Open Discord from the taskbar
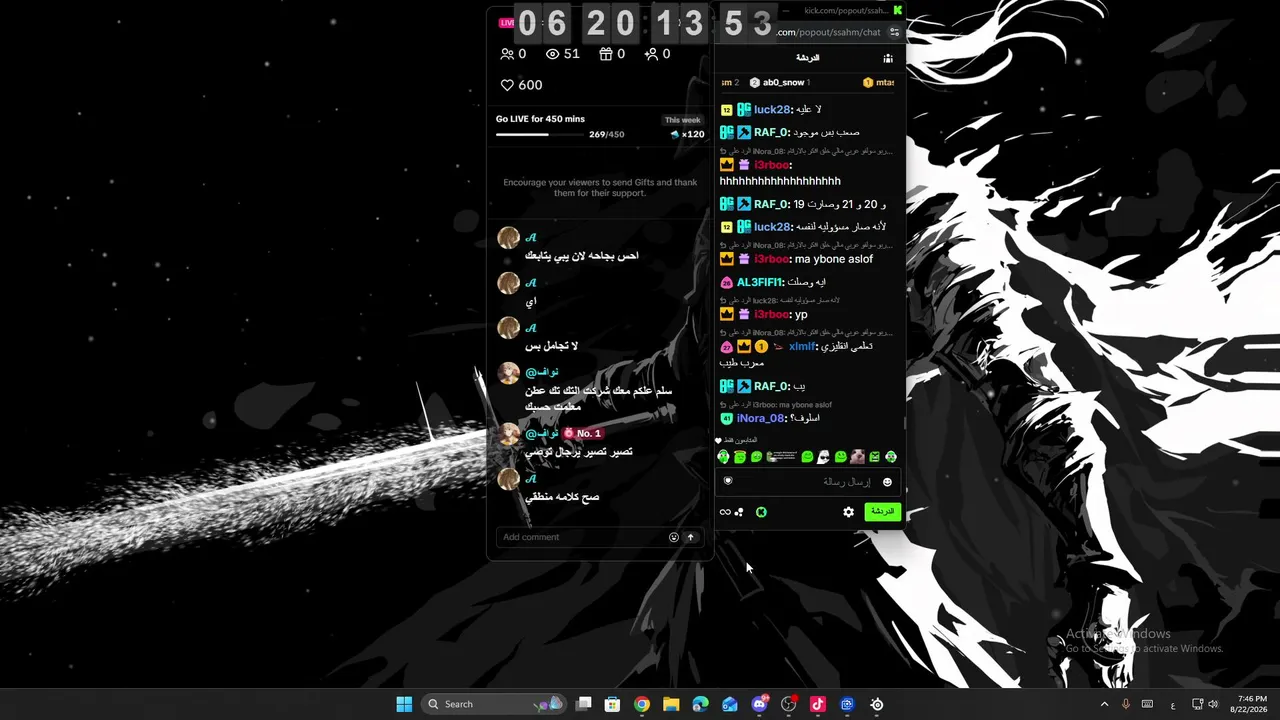This screenshot has height=720, width=1280. tap(760, 704)
